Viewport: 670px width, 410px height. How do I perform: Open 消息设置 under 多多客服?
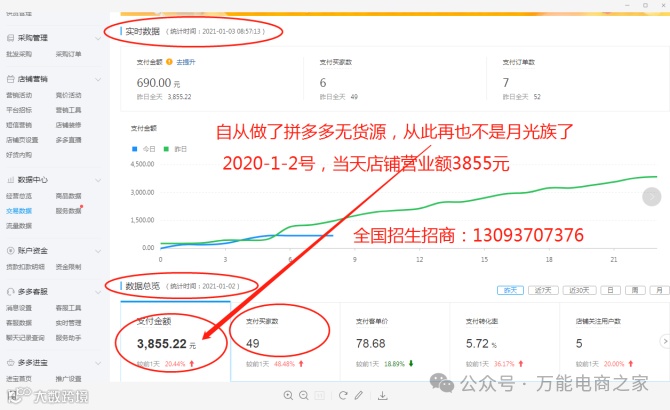[19, 308]
